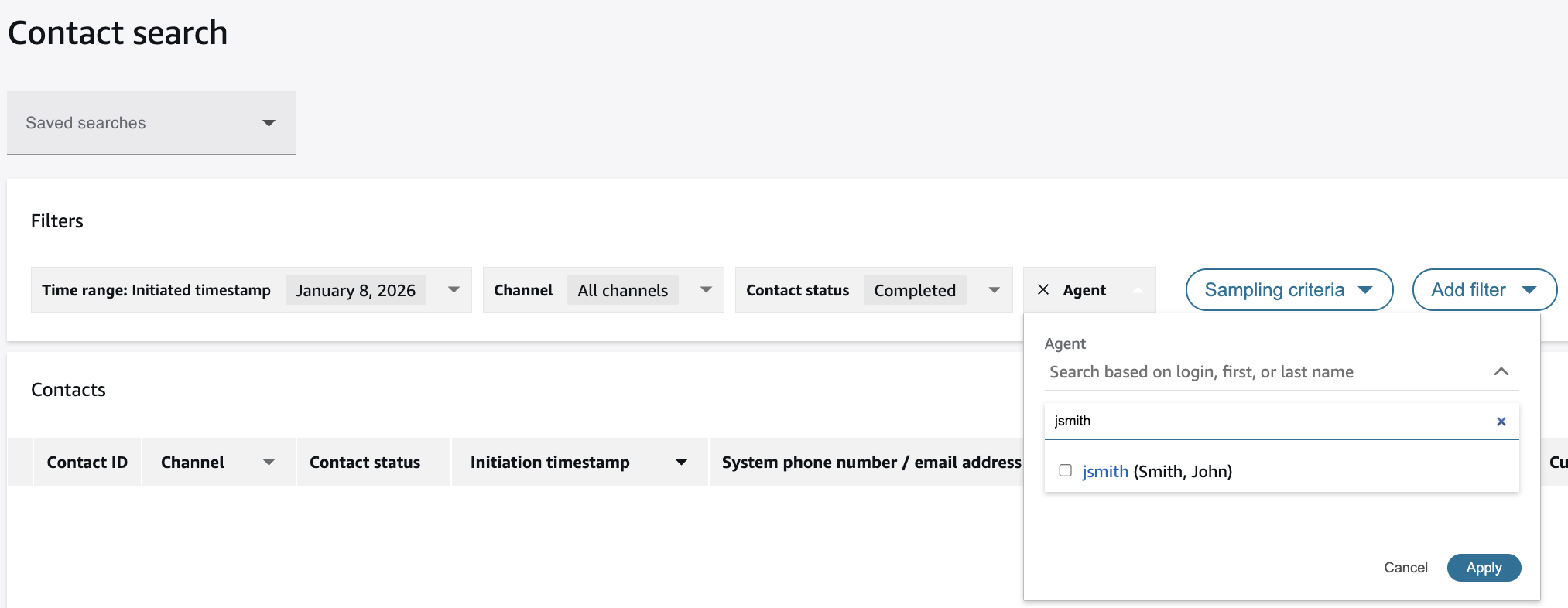Check the jsmith (Smith, John) checkbox
Image resolution: width=1568 pixels, height=608 pixels.
point(1066,470)
